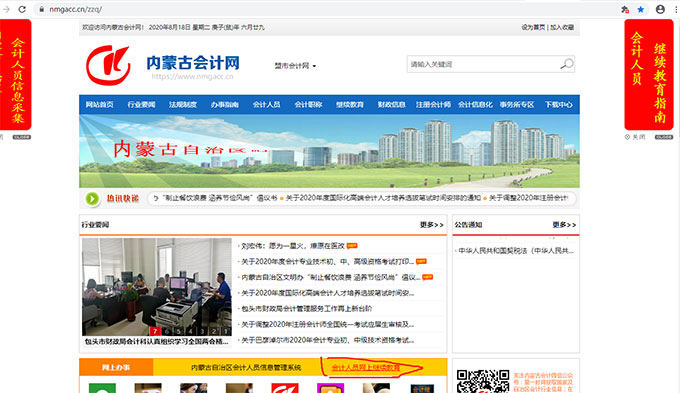Select the 下载中心 navigation item

559,105
